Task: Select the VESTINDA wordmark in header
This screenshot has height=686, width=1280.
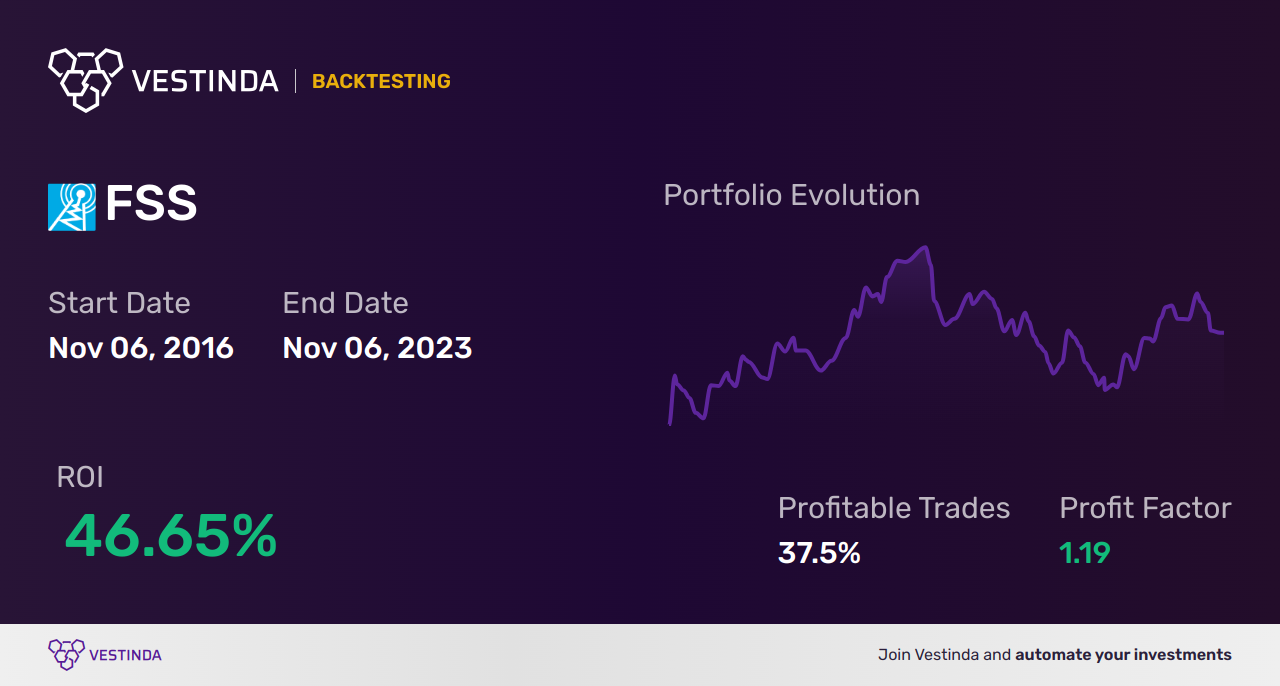Action: tap(205, 81)
